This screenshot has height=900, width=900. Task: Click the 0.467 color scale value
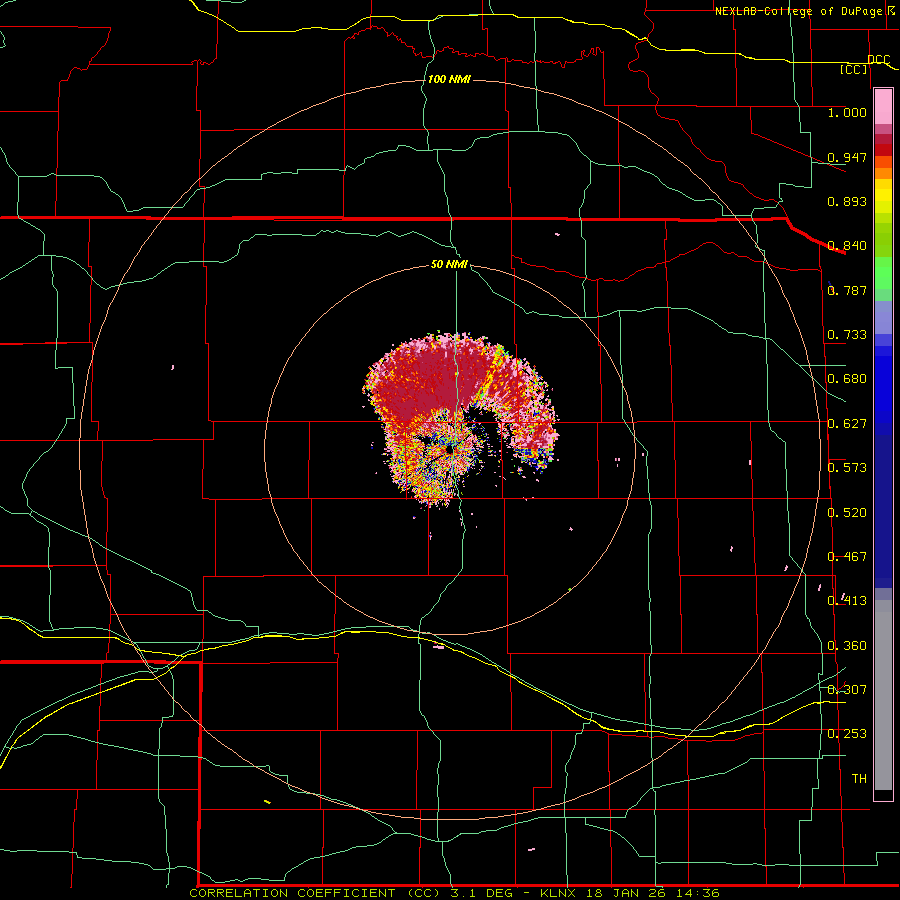point(847,557)
